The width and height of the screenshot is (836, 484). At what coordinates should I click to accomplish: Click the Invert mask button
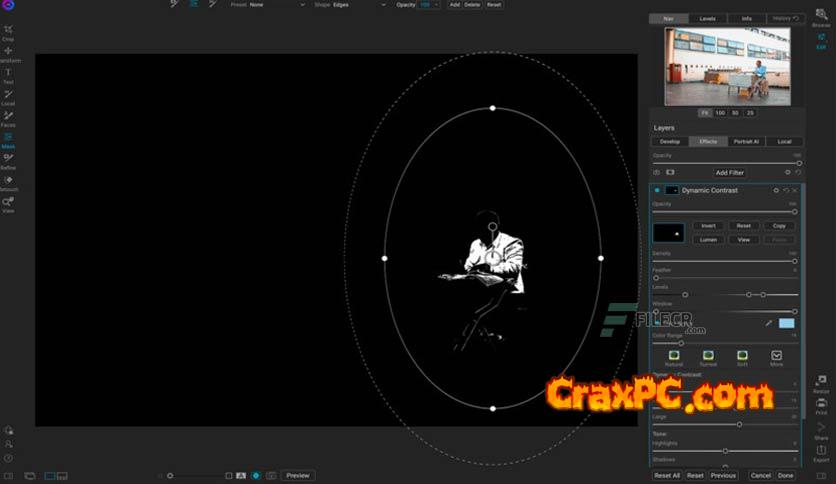coord(708,226)
